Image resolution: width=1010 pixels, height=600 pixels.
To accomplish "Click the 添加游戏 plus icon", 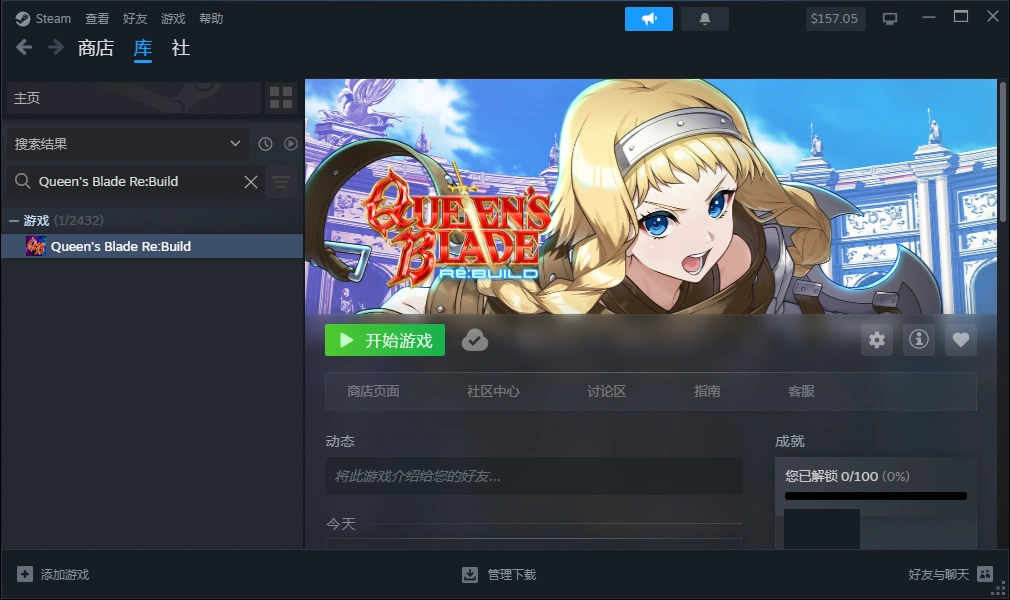I will point(24,574).
